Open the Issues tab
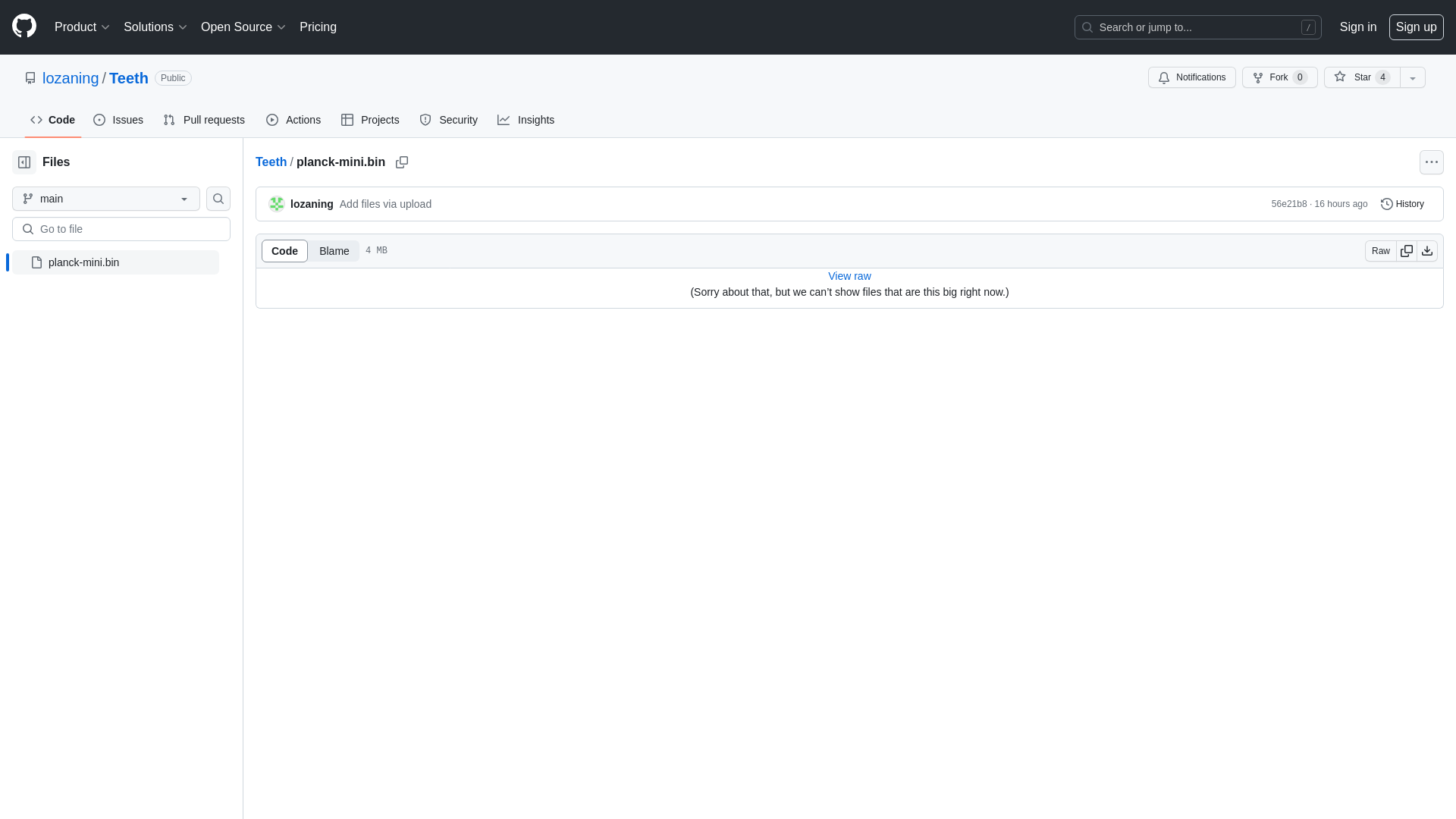Image resolution: width=1456 pixels, height=819 pixels. point(118,120)
